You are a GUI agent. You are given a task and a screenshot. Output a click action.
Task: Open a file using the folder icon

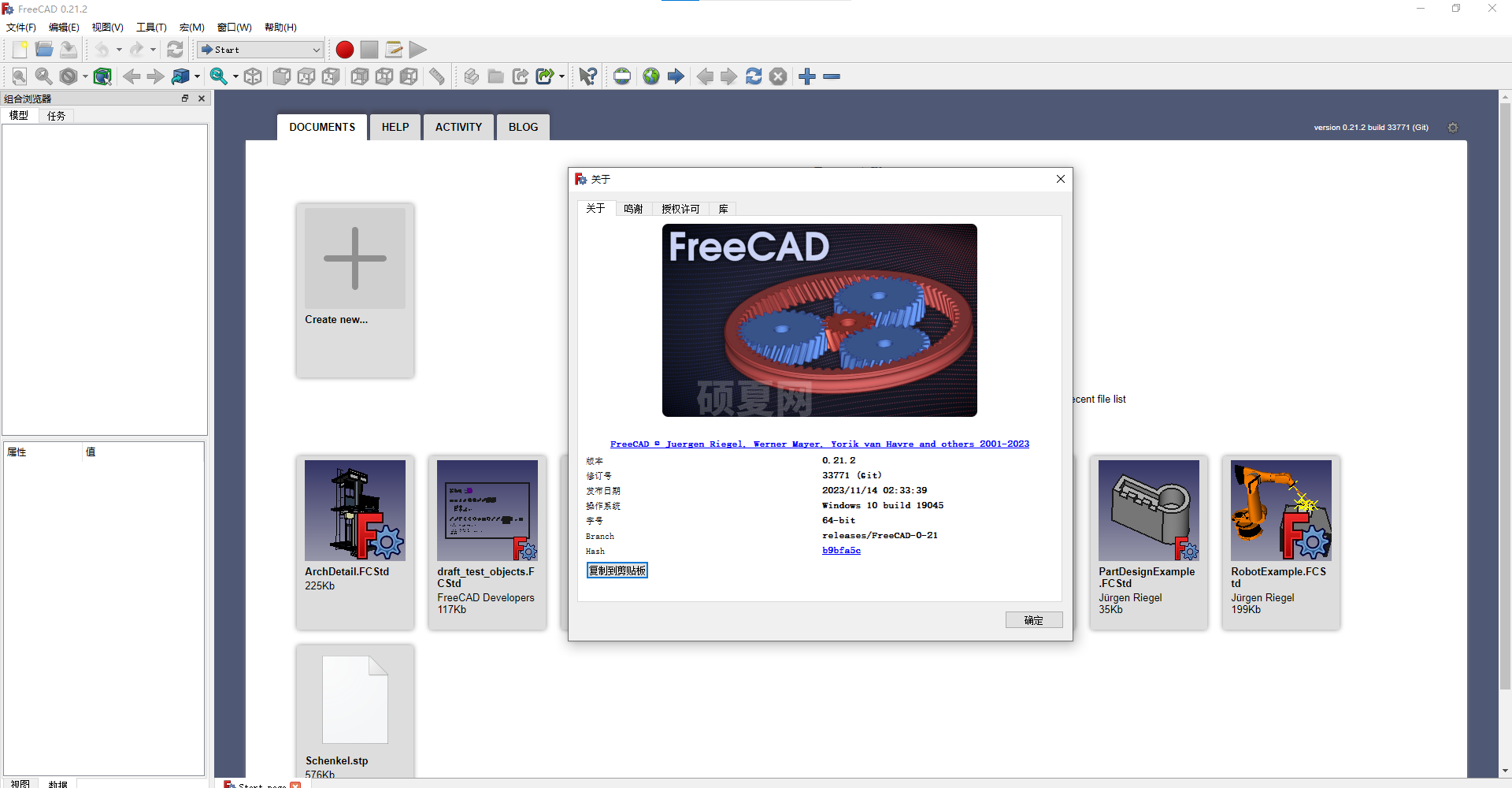pyautogui.click(x=44, y=50)
